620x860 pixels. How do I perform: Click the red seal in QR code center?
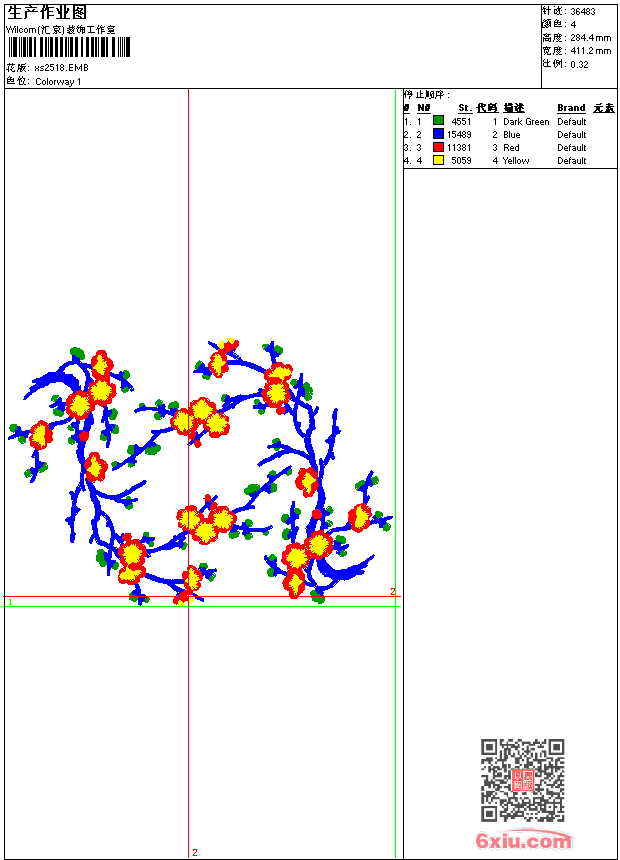pos(522,781)
